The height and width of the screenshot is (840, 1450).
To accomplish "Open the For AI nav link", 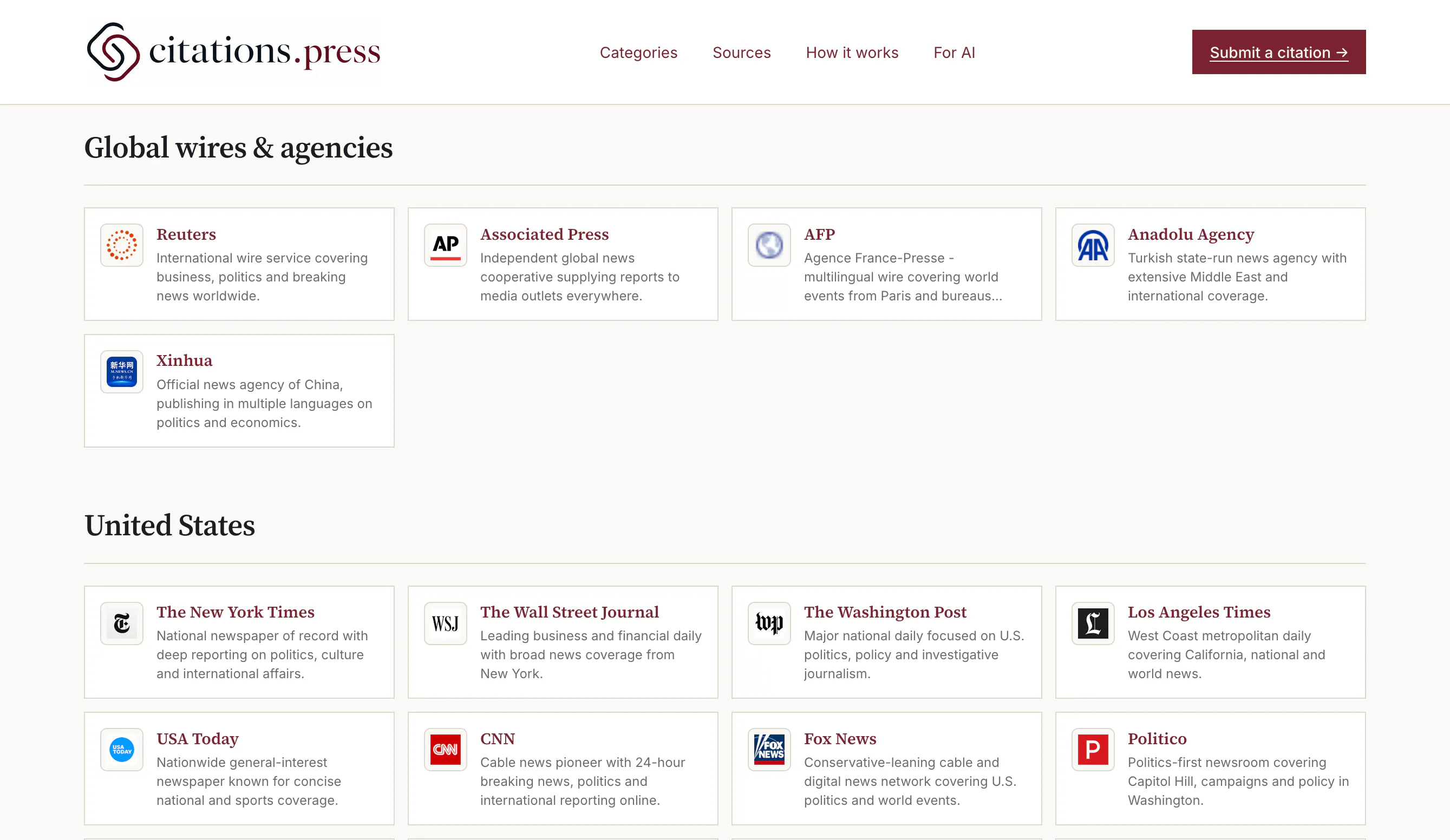I will pos(954,52).
